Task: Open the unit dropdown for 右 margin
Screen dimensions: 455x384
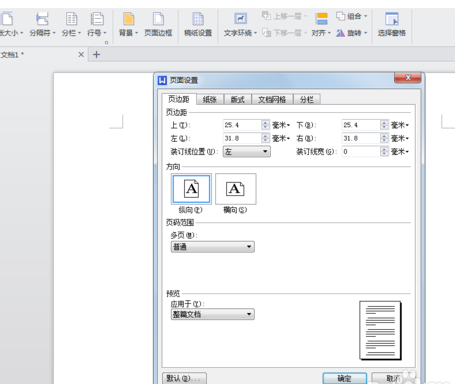Action: [400, 138]
